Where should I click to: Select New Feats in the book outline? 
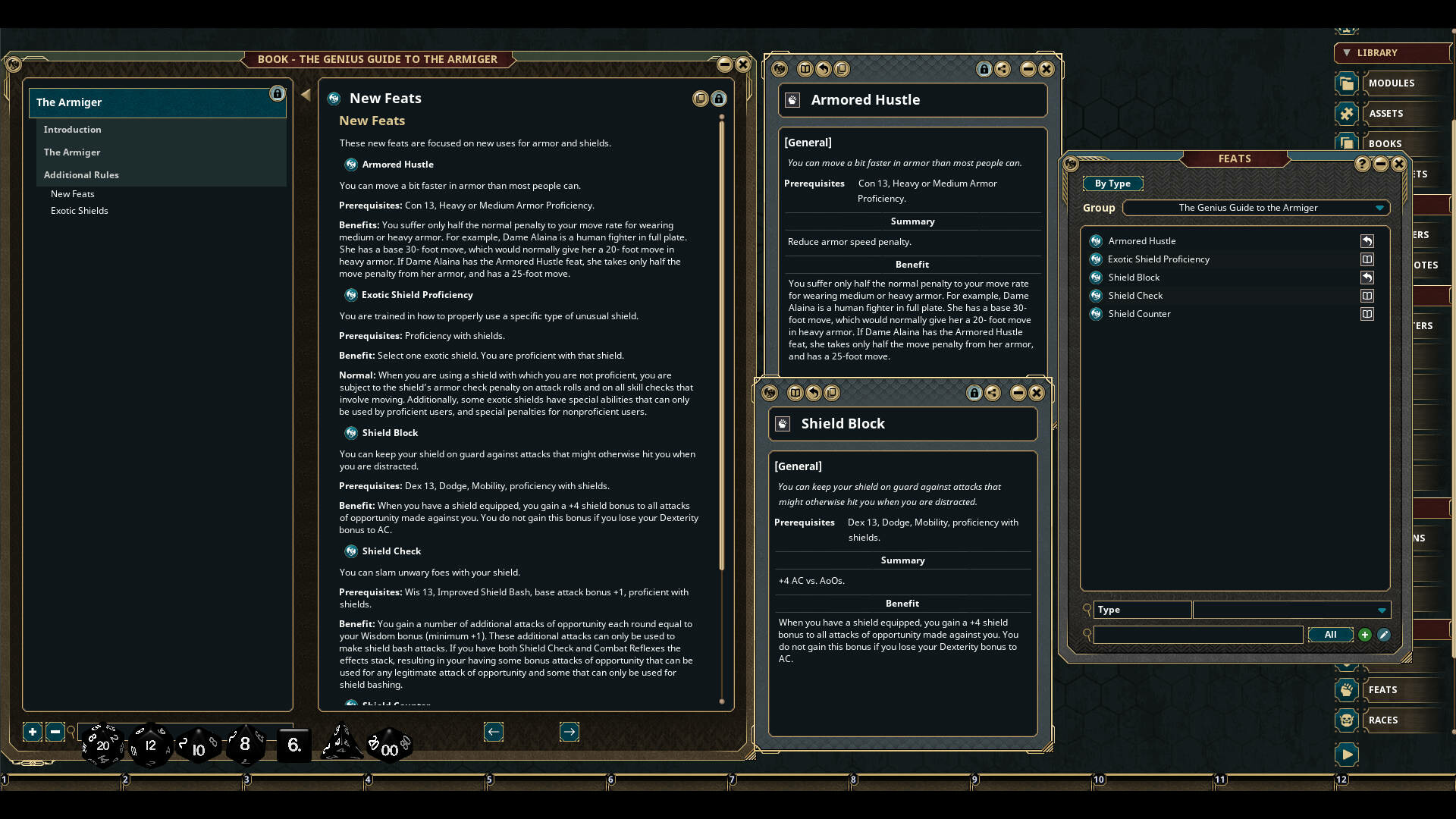72,193
